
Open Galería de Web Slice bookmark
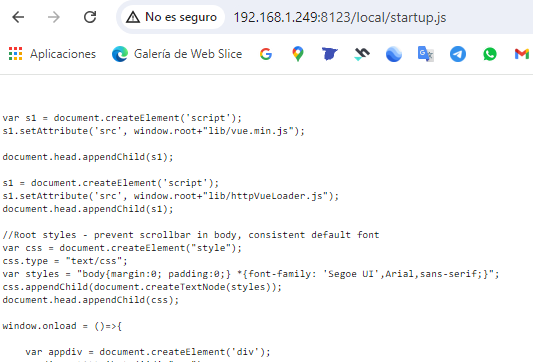click(x=188, y=54)
